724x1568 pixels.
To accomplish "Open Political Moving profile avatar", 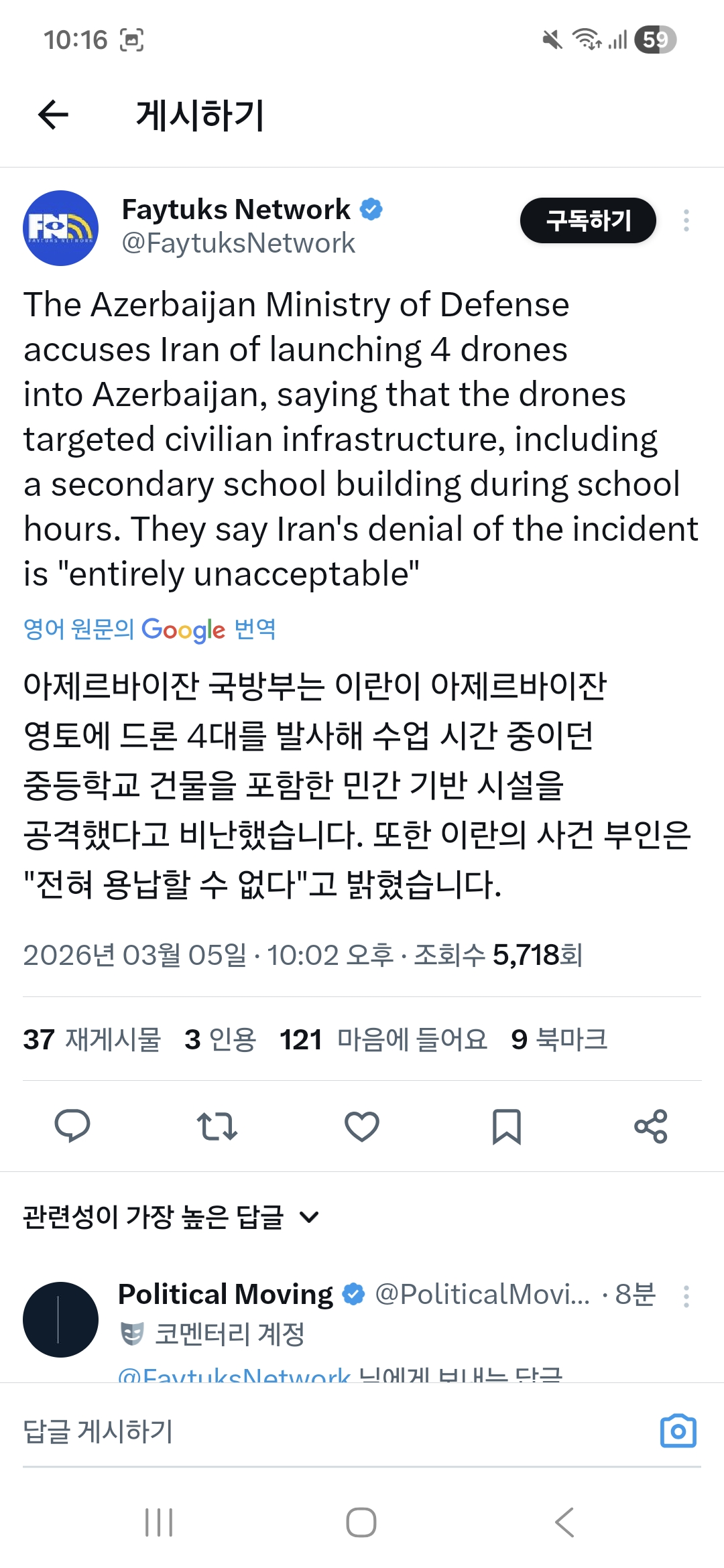I will (60, 1319).
